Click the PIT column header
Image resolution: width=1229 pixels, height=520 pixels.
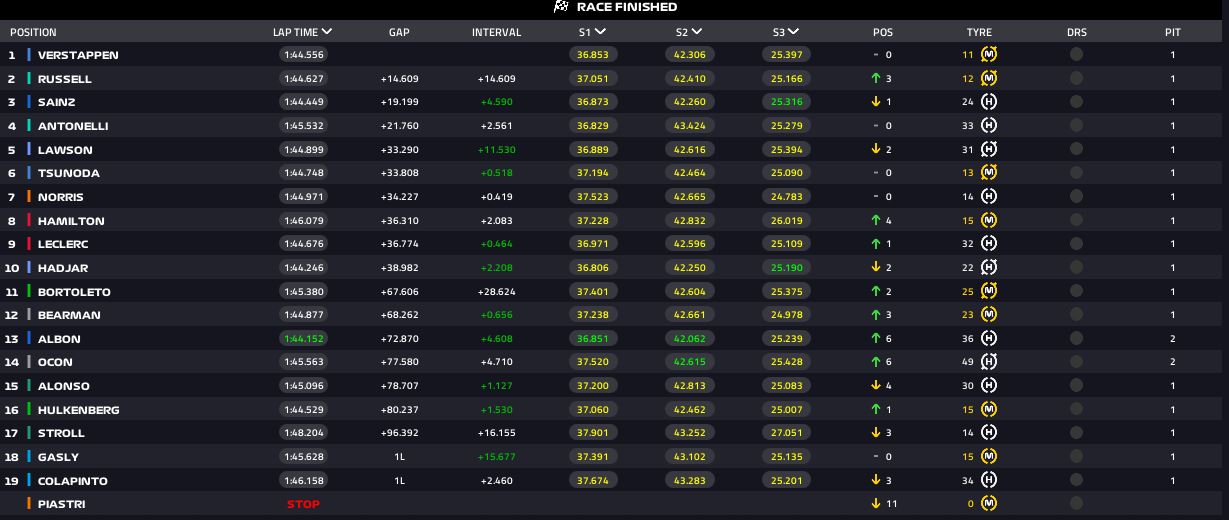pos(1173,32)
